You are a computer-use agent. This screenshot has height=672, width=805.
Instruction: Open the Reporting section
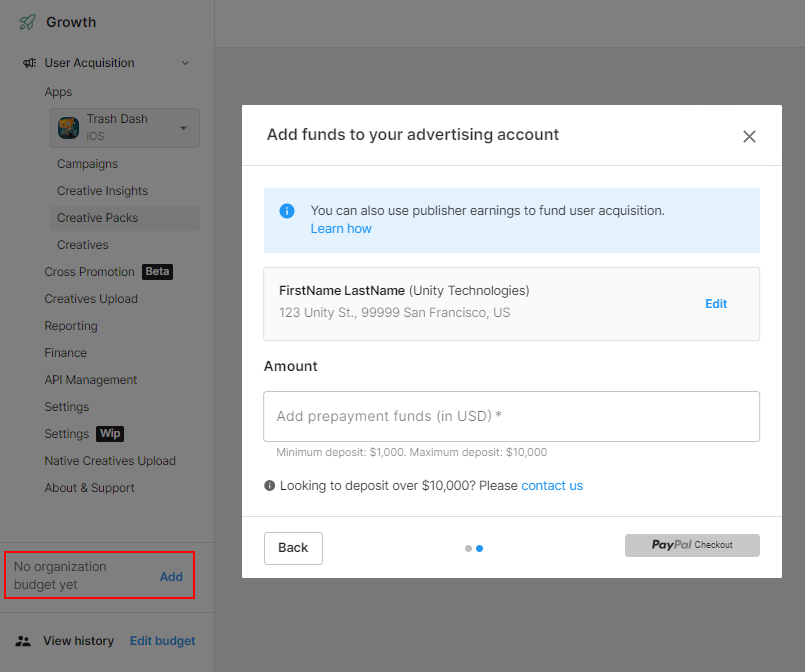pos(71,326)
